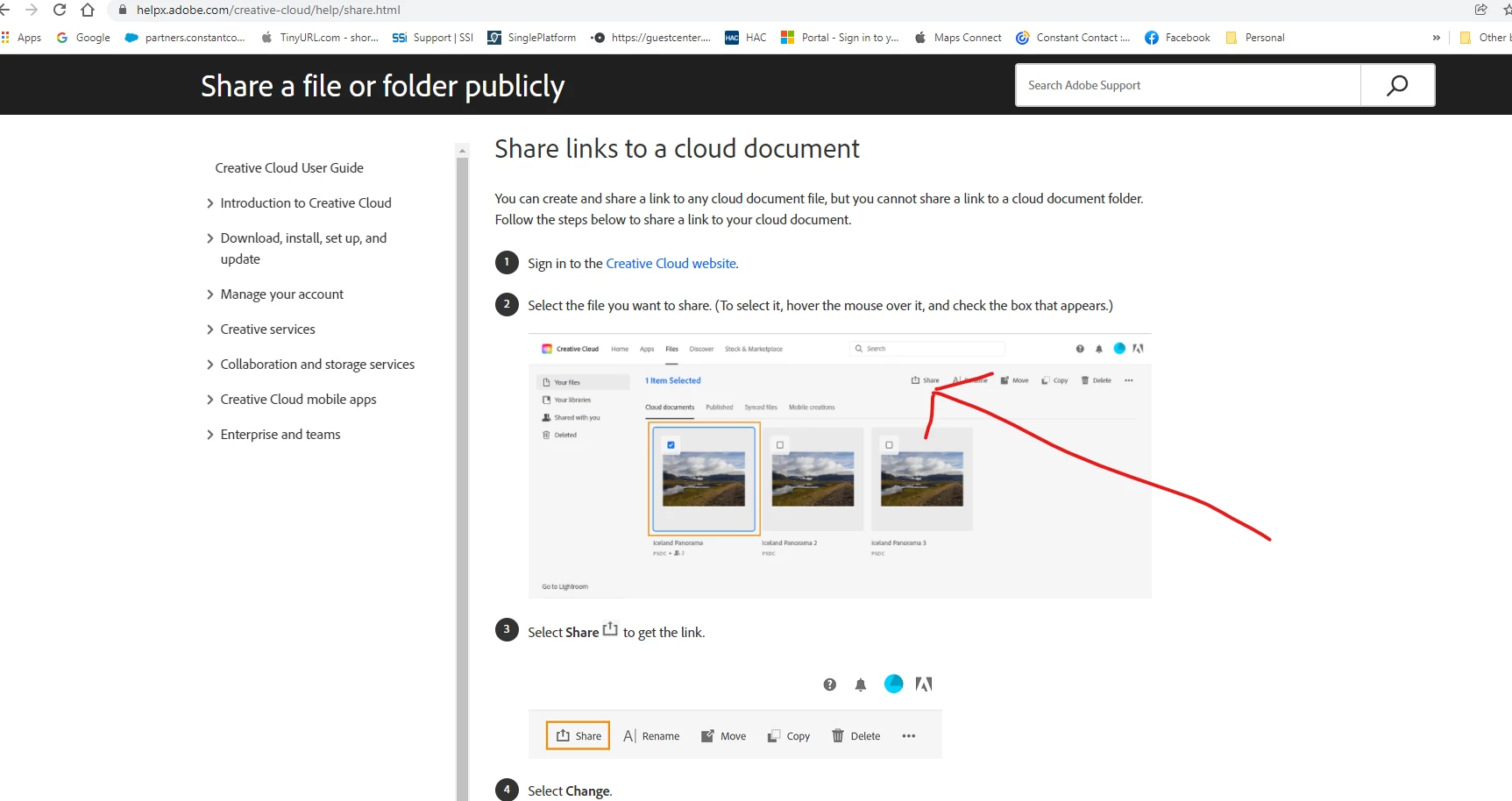Switch to the Mobile creations tab
This screenshot has height=801, width=1512.
pyautogui.click(x=812, y=408)
